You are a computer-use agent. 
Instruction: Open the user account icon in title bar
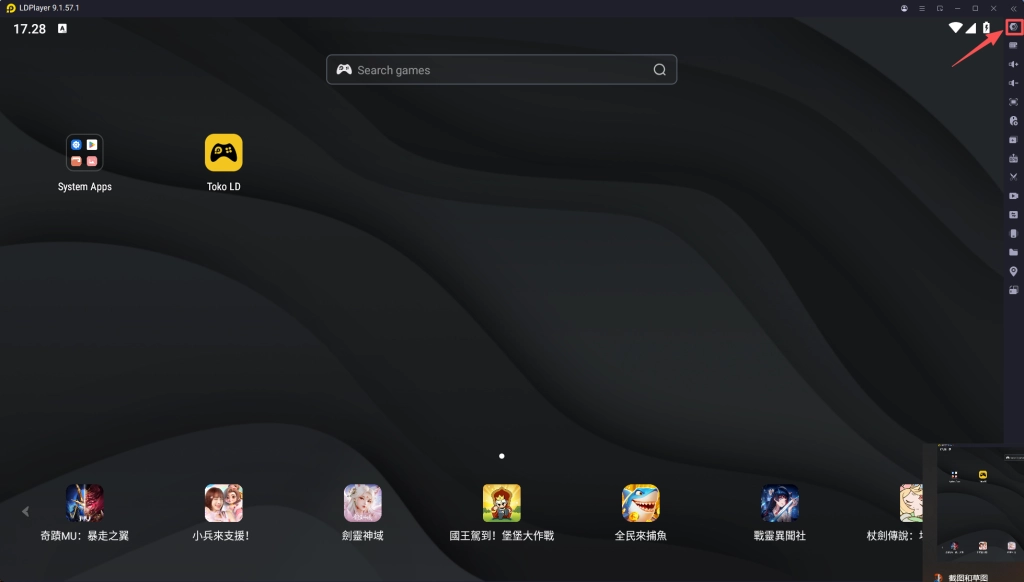[904, 8]
